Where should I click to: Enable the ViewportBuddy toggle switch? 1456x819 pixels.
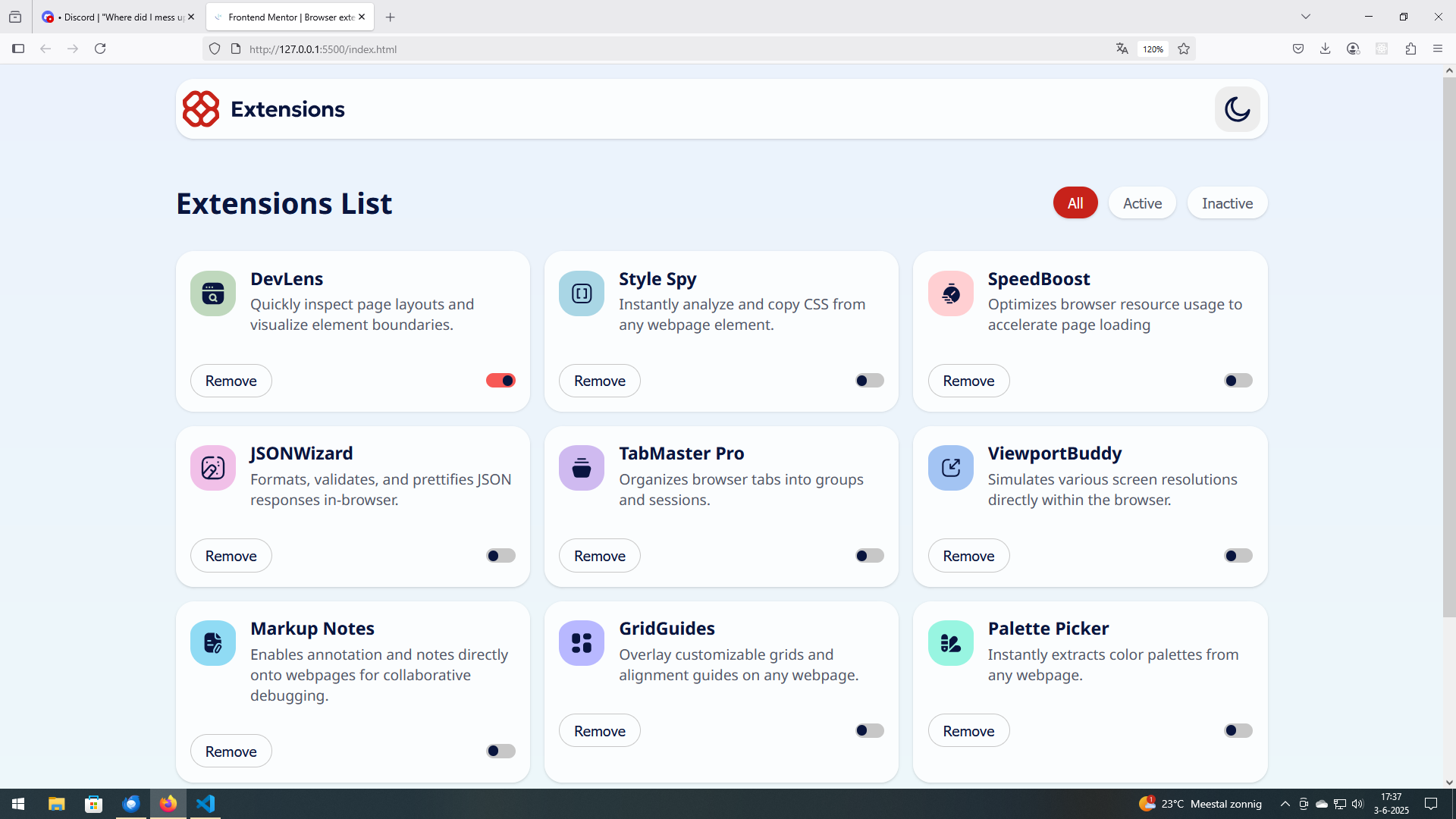(x=1238, y=556)
